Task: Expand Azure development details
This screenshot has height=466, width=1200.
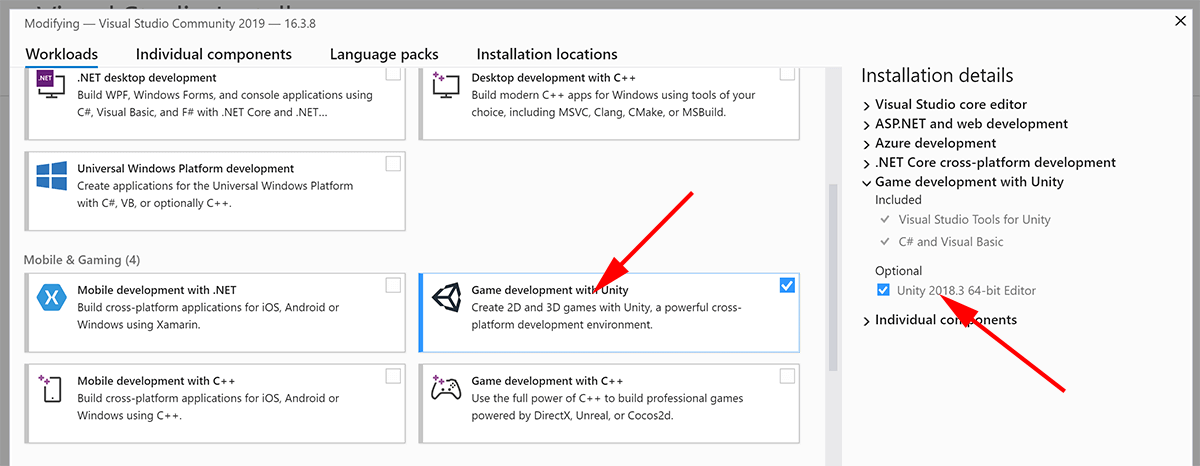Action: tap(866, 143)
